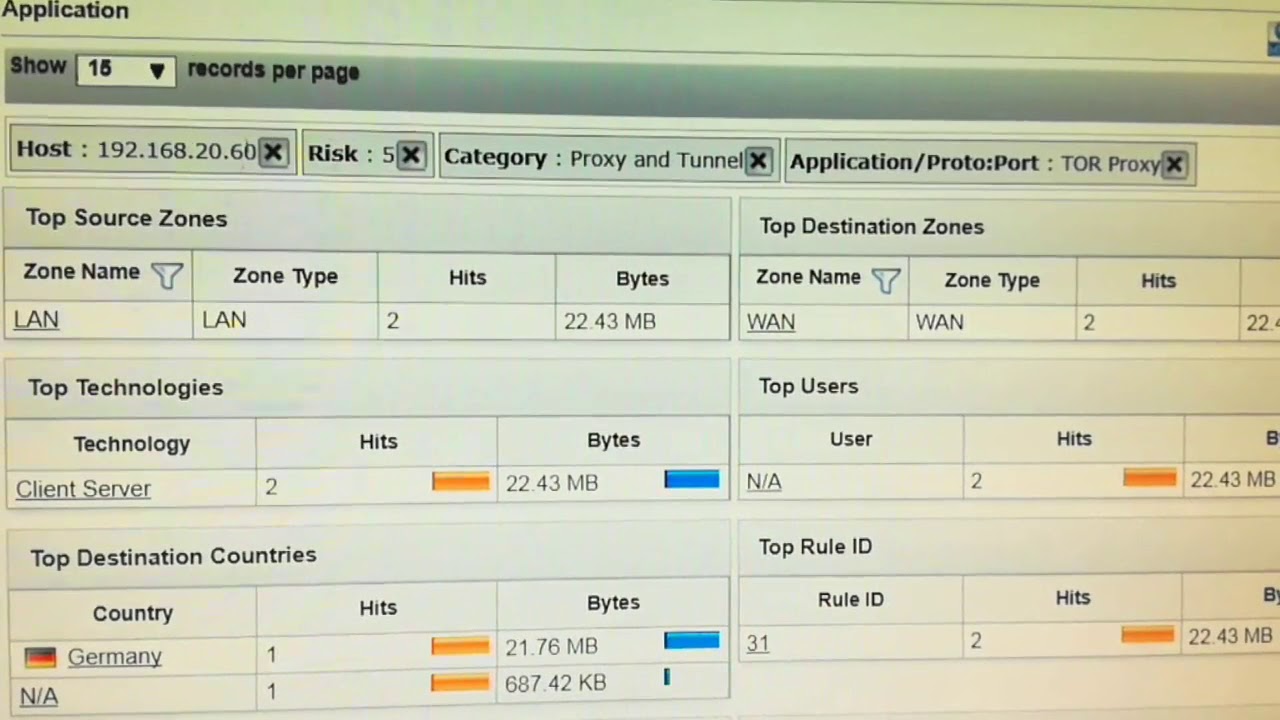
Task: Click 22.43 MB value in Rule 31 row
Action: 1230,636
